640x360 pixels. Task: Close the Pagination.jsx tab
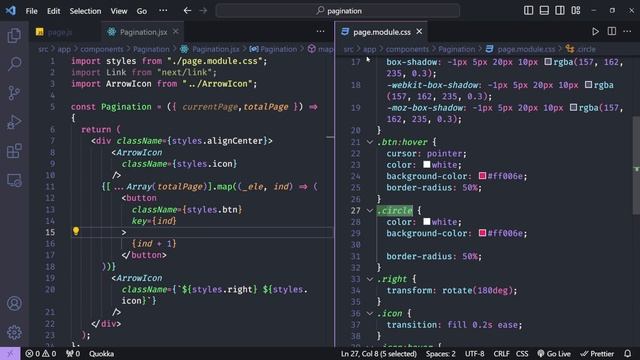(x=176, y=31)
